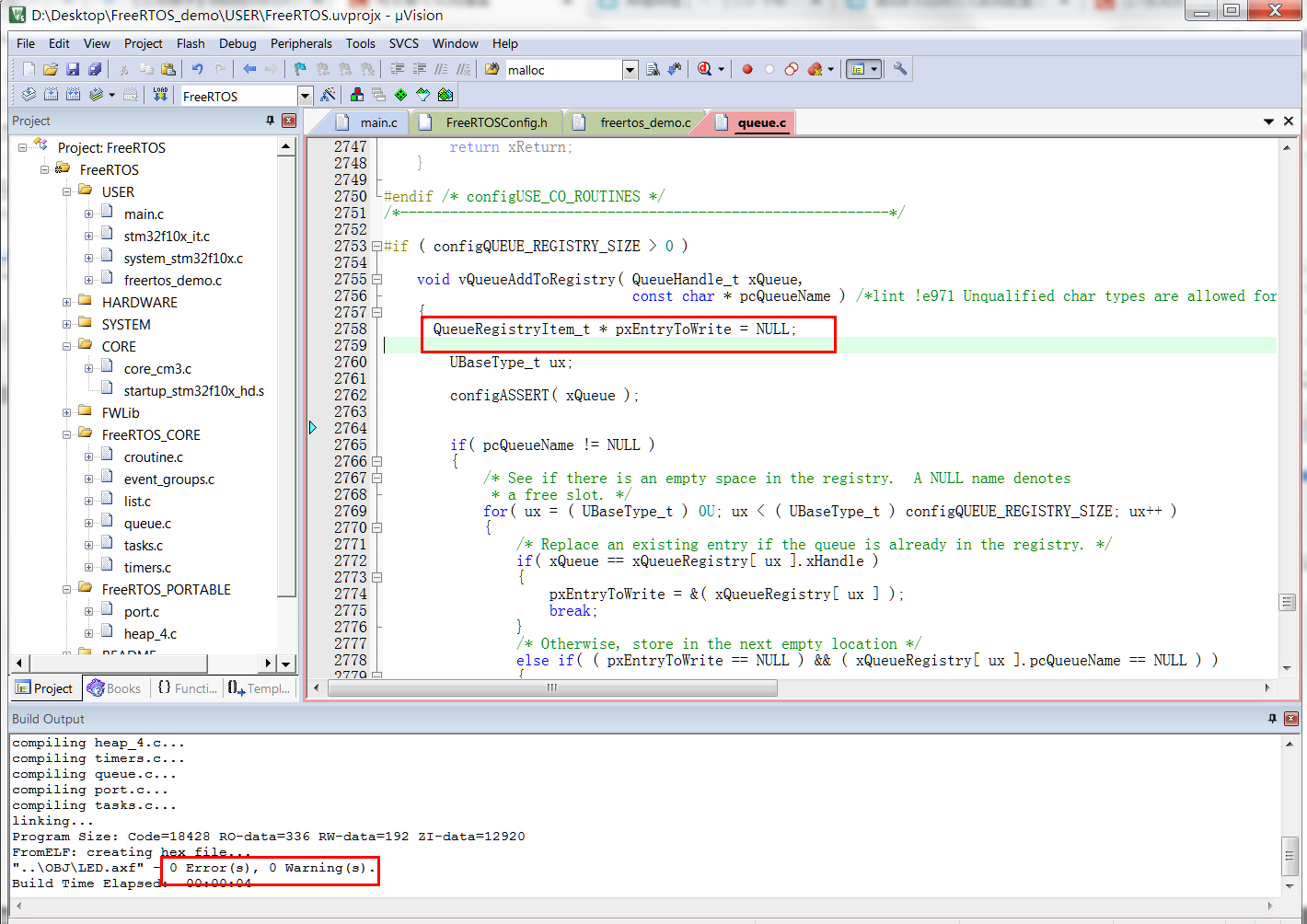This screenshot has height=924, width=1307.
Task: Expand the HARDWARE group
Action: click(66, 303)
